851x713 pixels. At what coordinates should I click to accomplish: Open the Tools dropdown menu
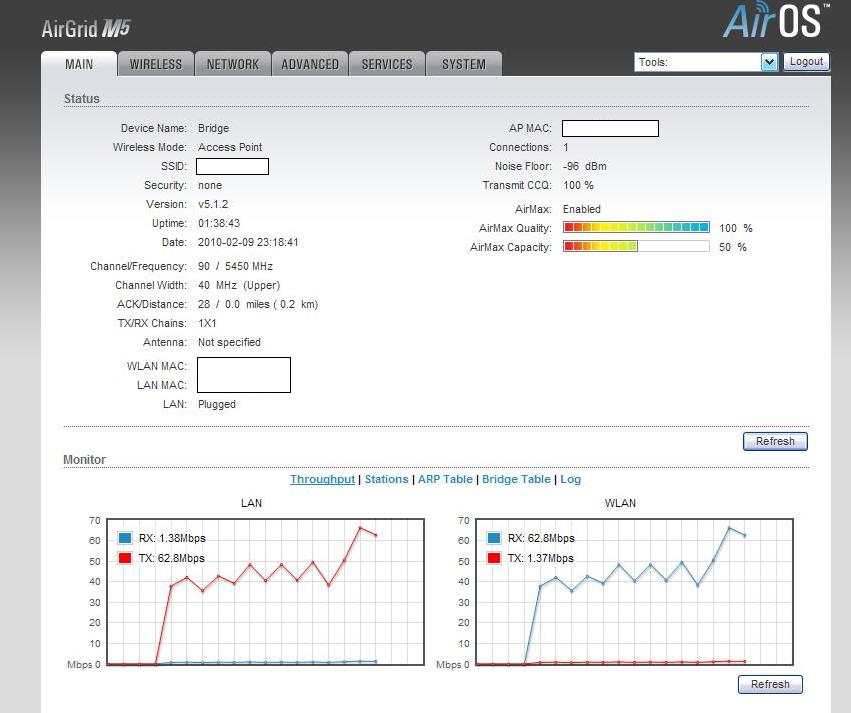[x=706, y=62]
